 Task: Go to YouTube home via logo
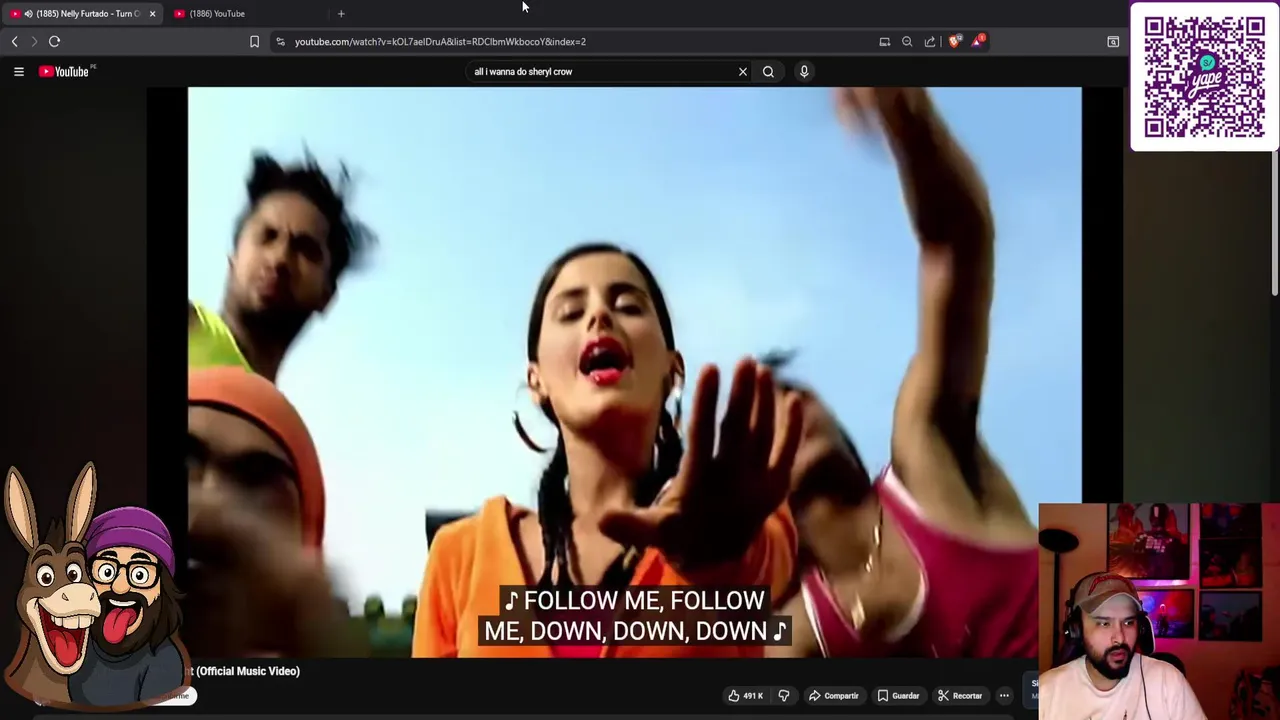66,71
